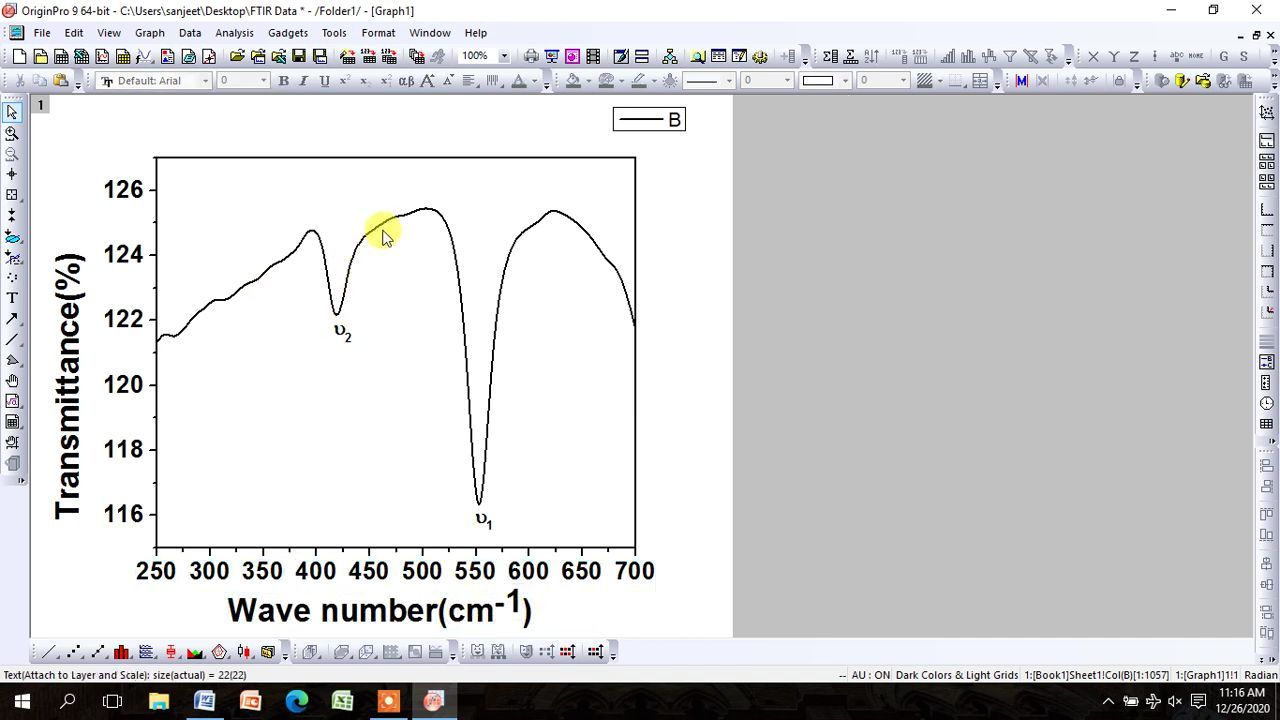Open the Graph menu
The height and width of the screenshot is (720, 1280).
pos(150,33)
